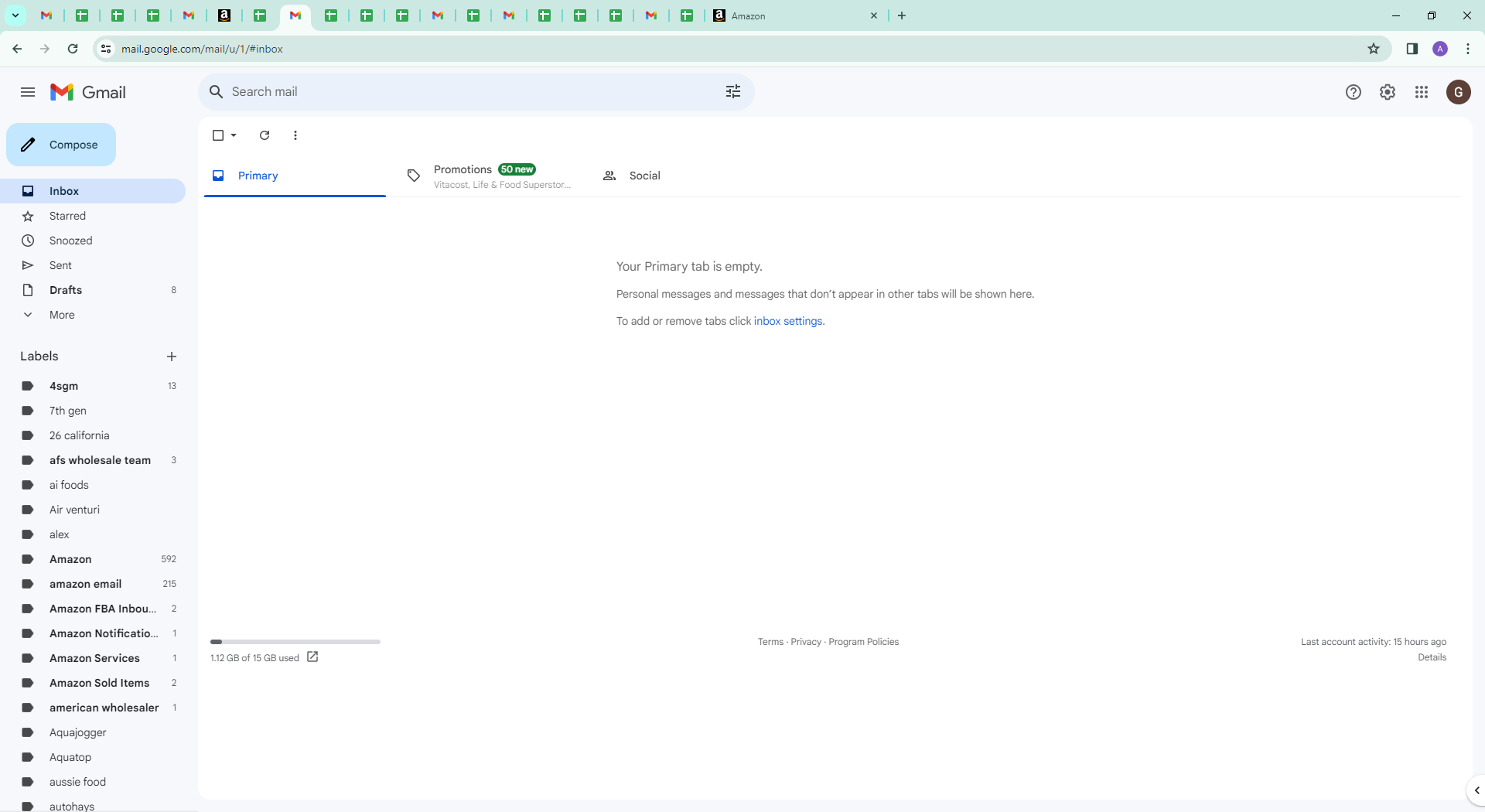Open the Terms link
The width and height of the screenshot is (1485, 812).
(x=770, y=642)
